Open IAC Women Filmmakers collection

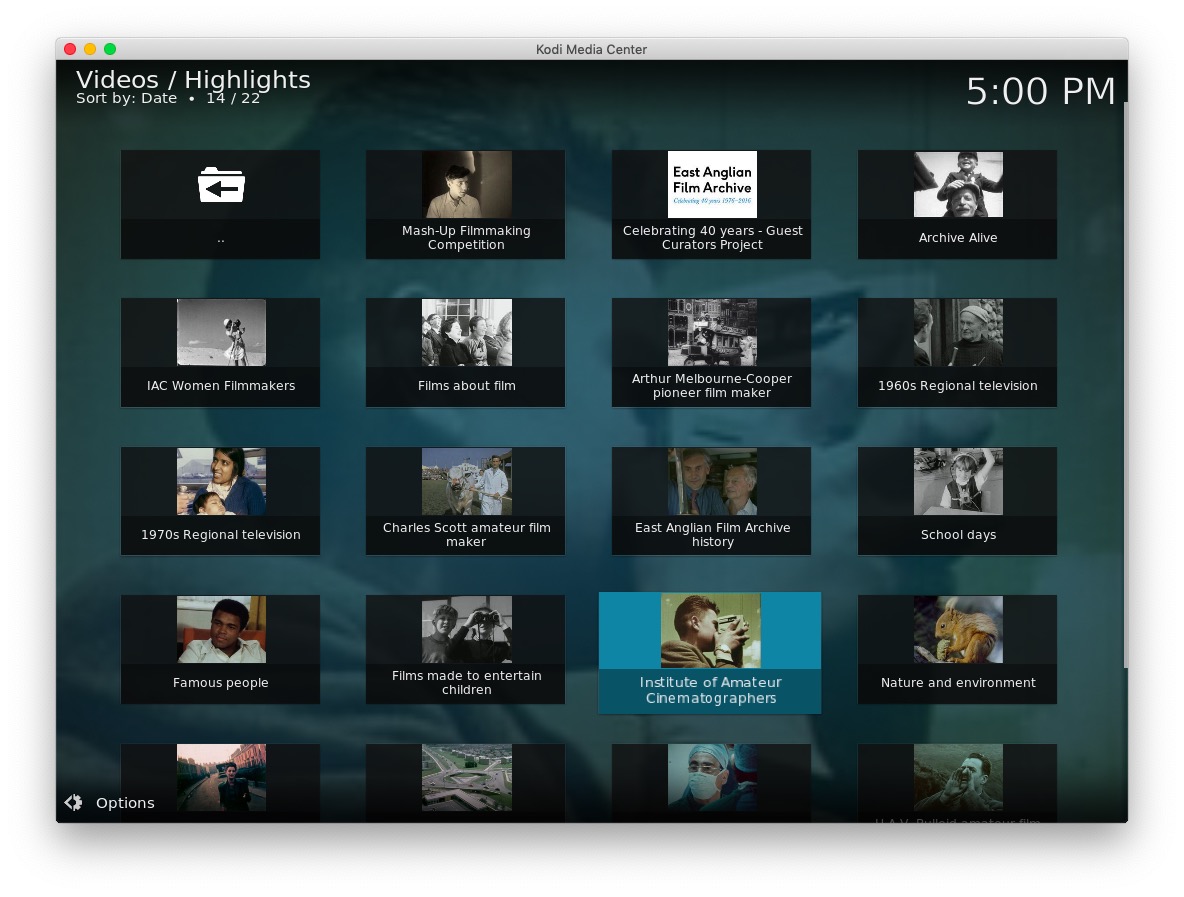pos(221,352)
